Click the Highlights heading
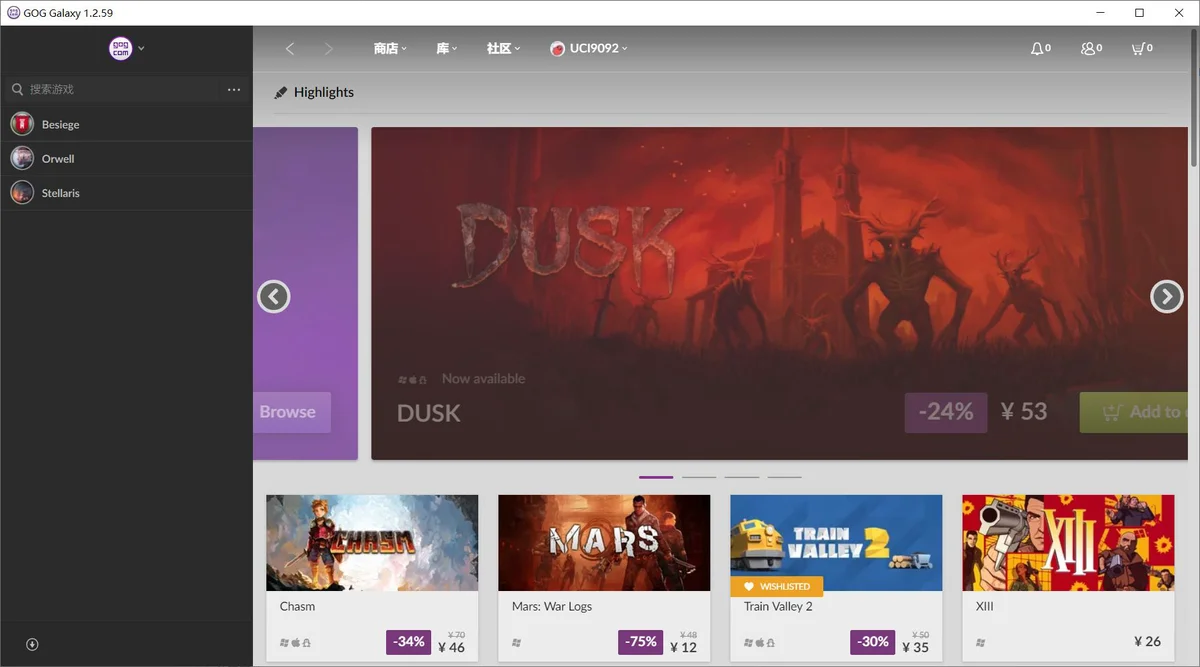Screen dimensions: 1200x667 click(x=324, y=92)
